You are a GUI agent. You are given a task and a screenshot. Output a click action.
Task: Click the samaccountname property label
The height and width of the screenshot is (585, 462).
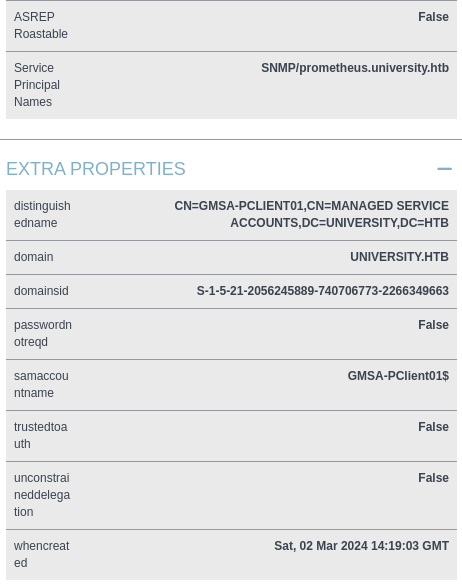(41, 384)
